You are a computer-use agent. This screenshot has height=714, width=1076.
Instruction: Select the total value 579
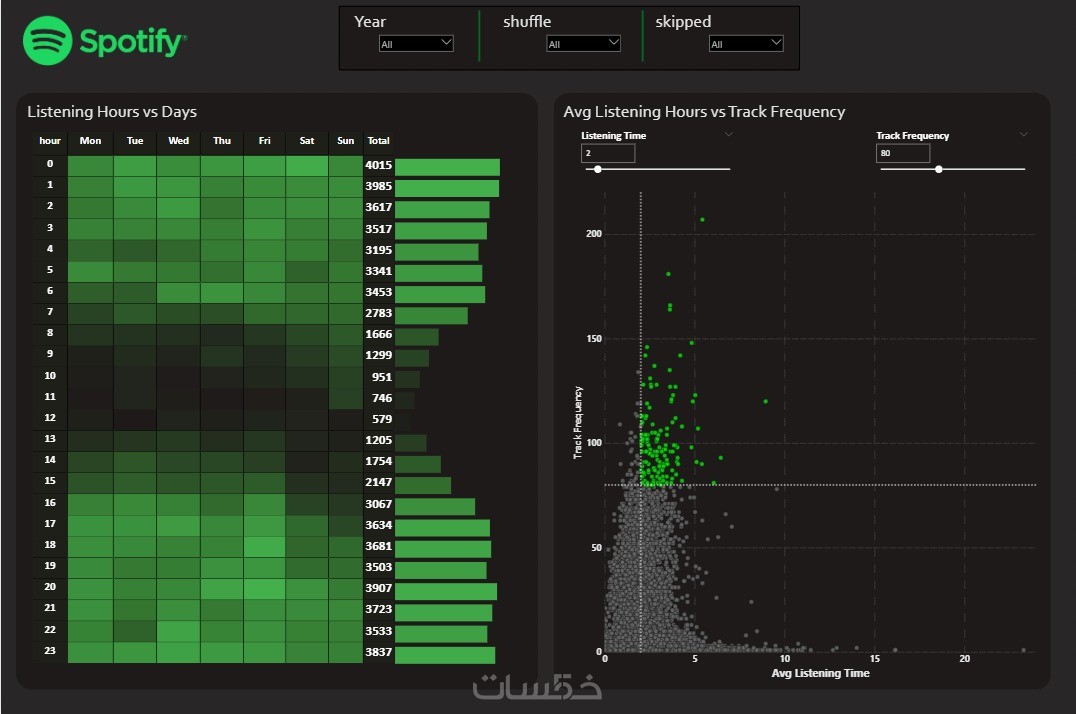point(382,419)
